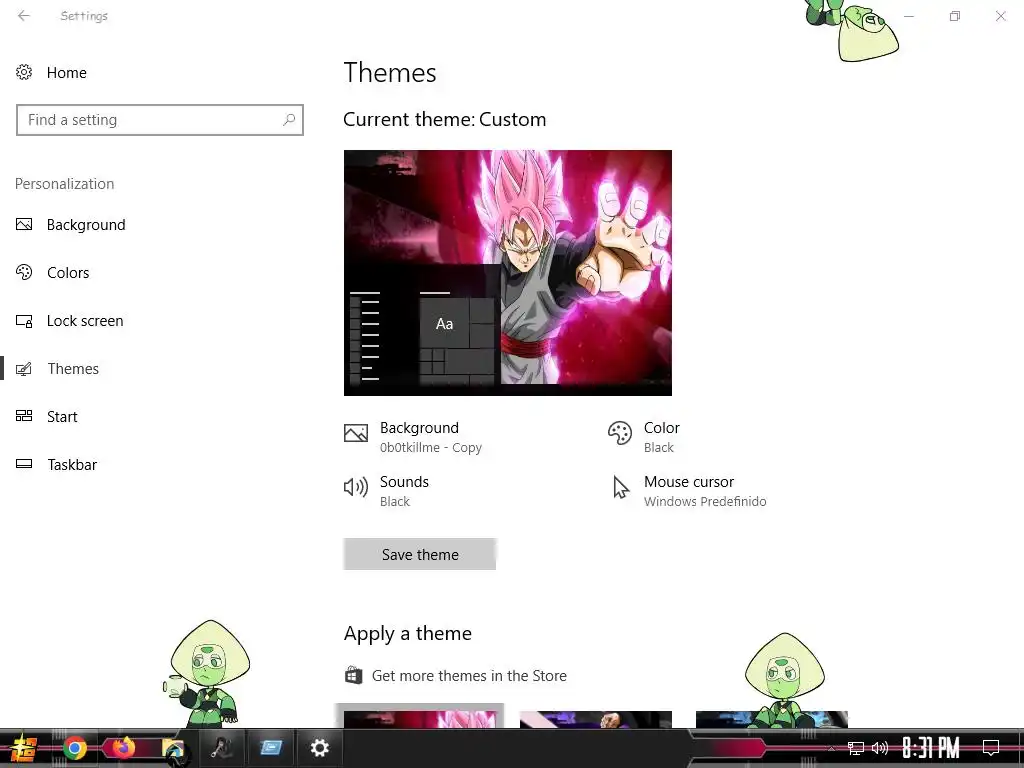Image resolution: width=1024 pixels, height=768 pixels.
Task: Click the Store bag icon
Action: coord(353,675)
